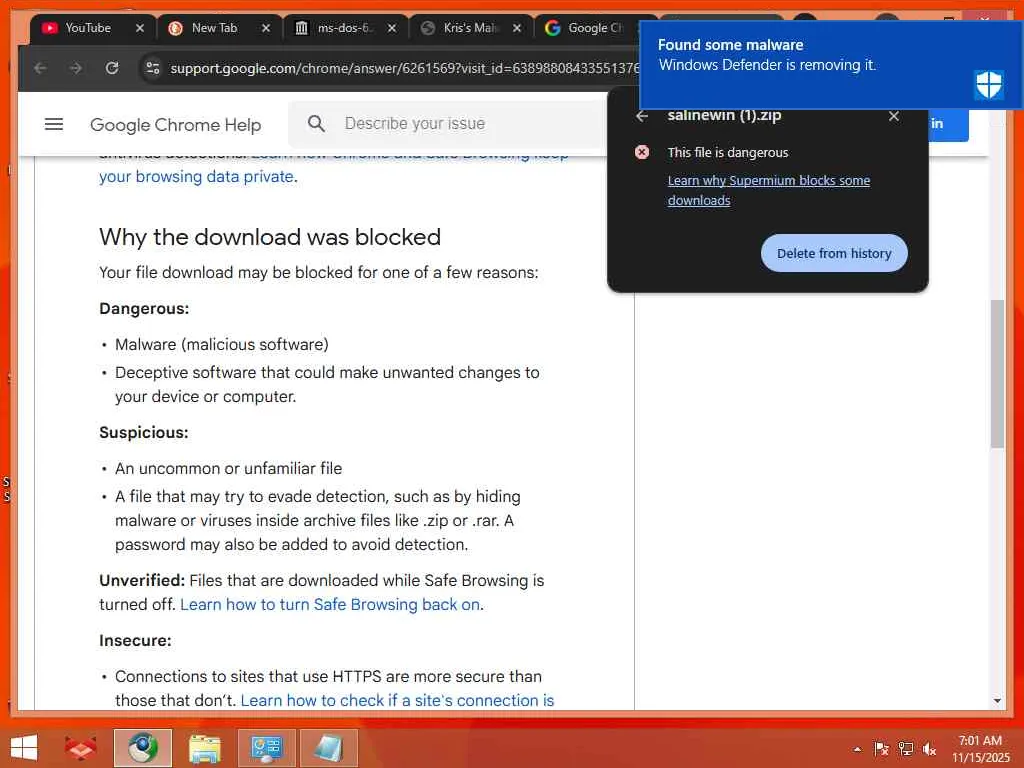
Task: Open the notepad taskbar app
Action: point(328,748)
